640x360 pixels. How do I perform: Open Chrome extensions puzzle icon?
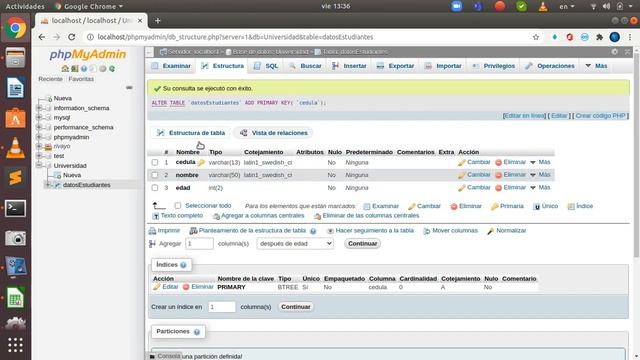point(599,37)
